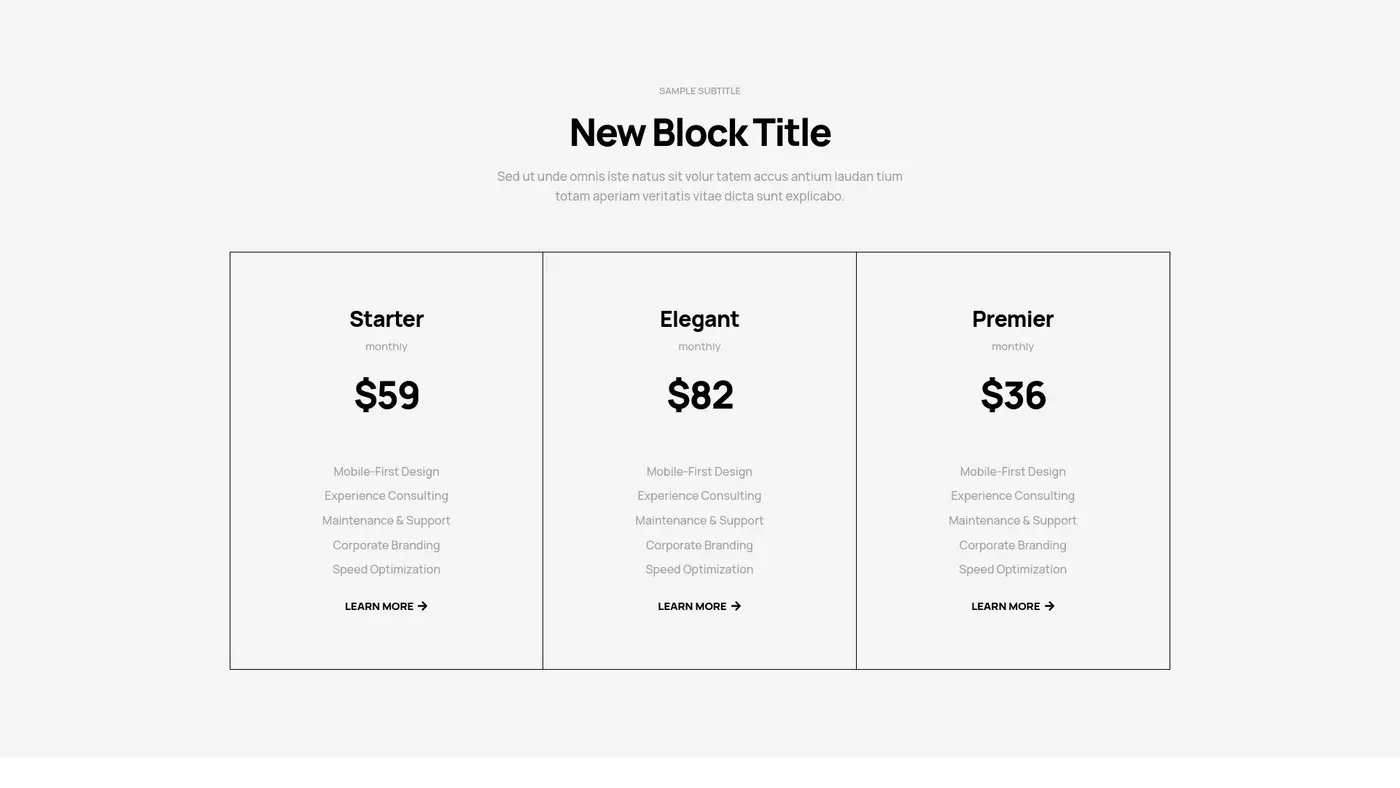Click the $59 price in the Starter card
The image size is (1400, 788).
[x=386, y=395]
